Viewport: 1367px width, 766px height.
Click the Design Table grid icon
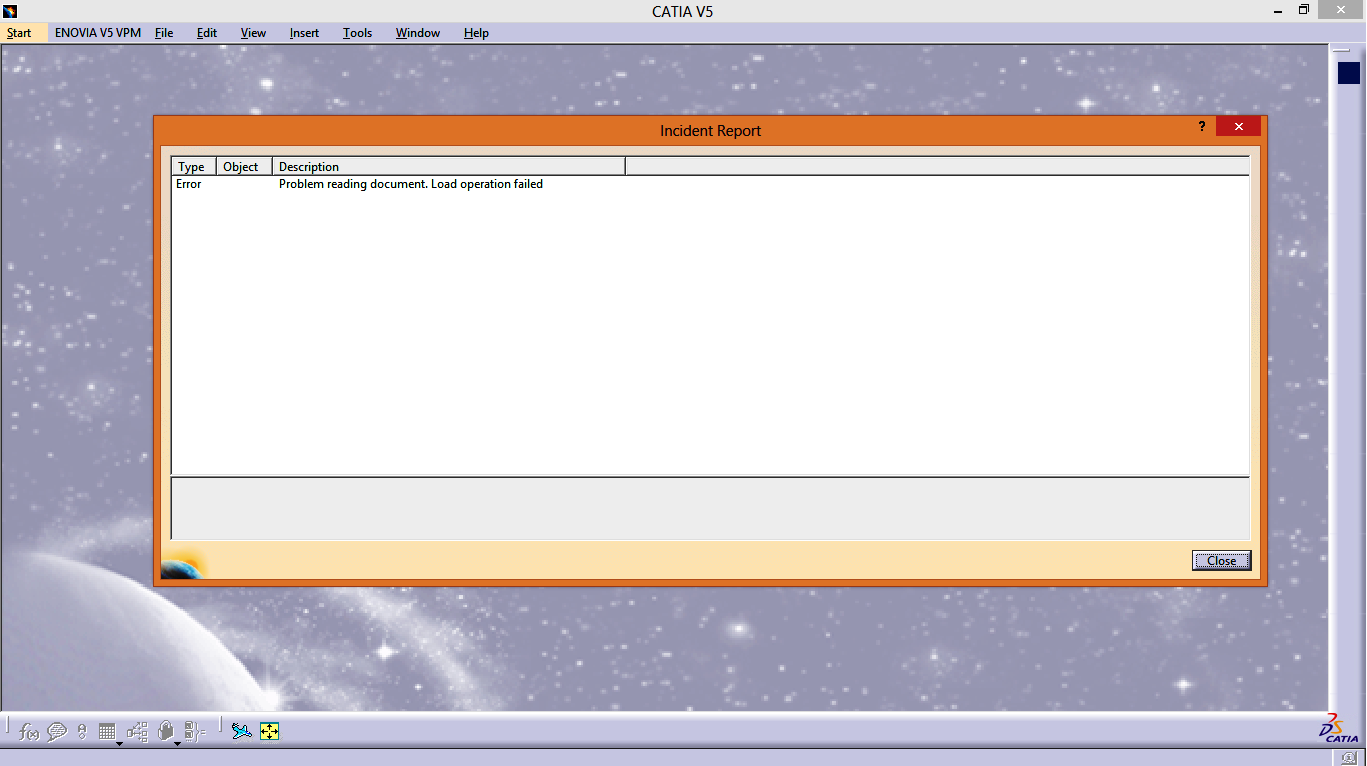tap(107, 731)
